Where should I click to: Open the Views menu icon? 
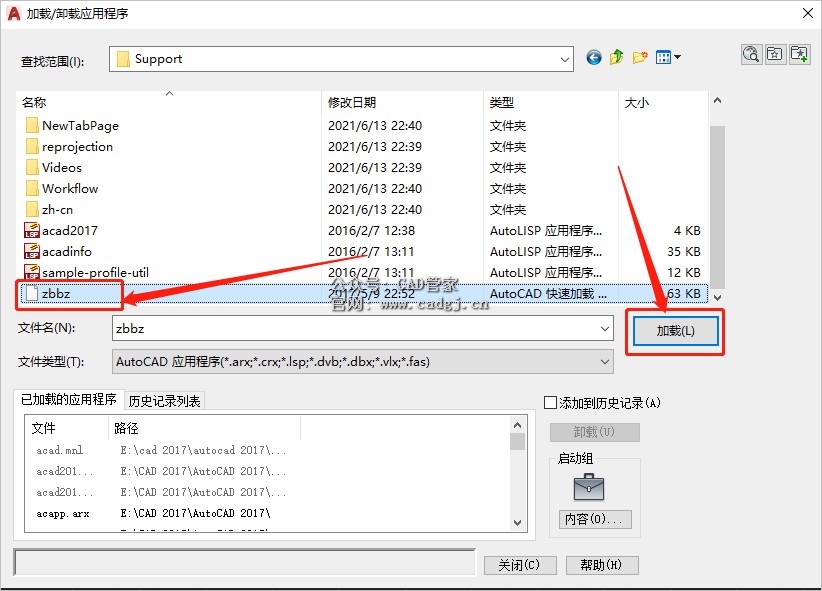pyautogui.click(x=668, y=57)
